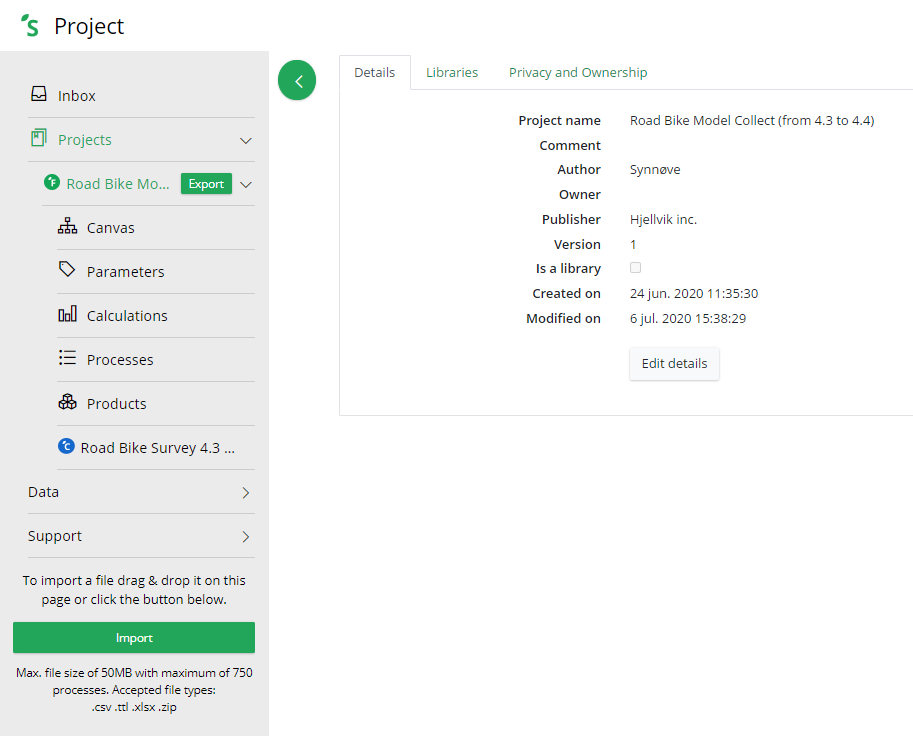Open the Road Bike Model dropdown arrow
The width and height of the screenshot is (913, 736).
246,184
